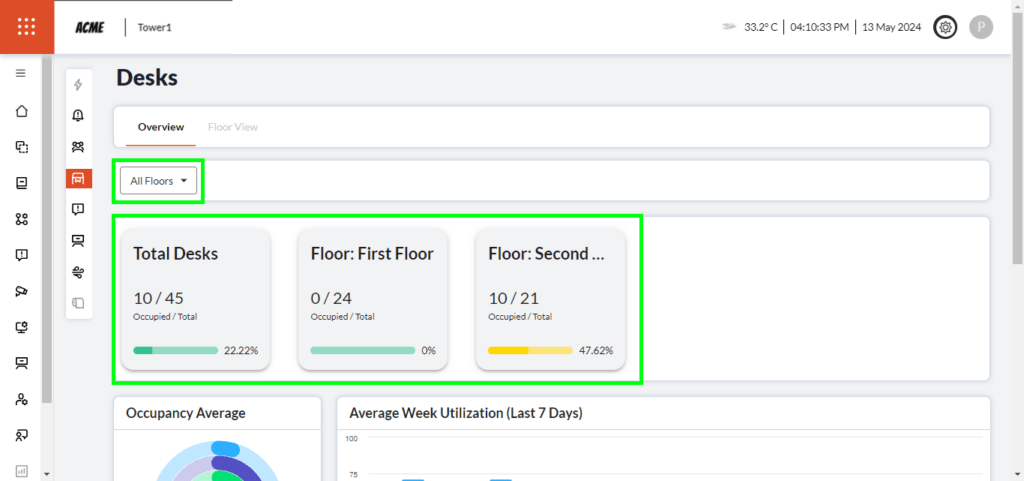Screen dimensions: 1024x481
Task: Select the highlighted Desks icon
Action: [x=78, y=178]
